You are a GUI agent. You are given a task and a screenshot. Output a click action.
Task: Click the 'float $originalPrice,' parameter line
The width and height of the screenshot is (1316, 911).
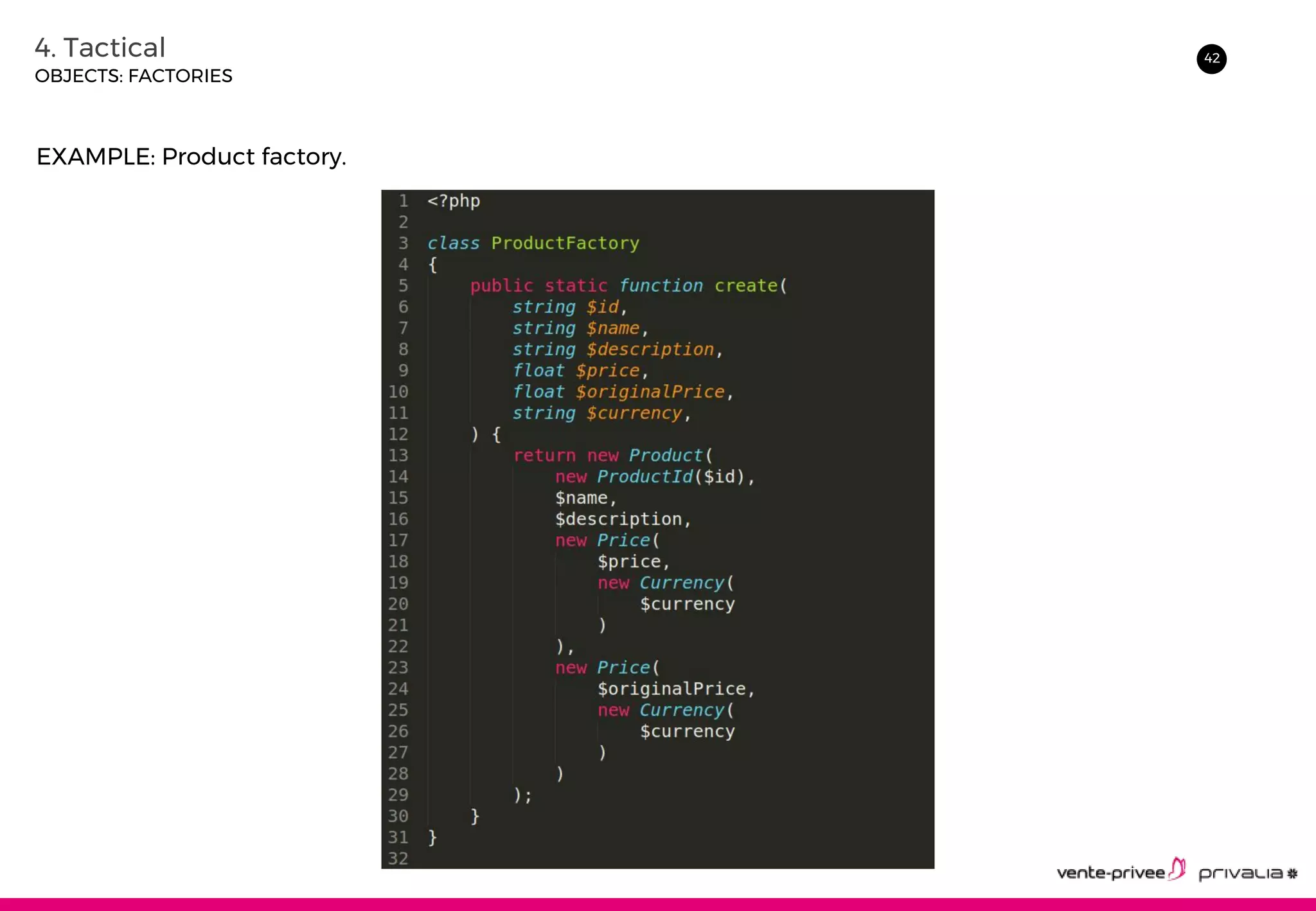pyautogui.click(x=623, y=392)
